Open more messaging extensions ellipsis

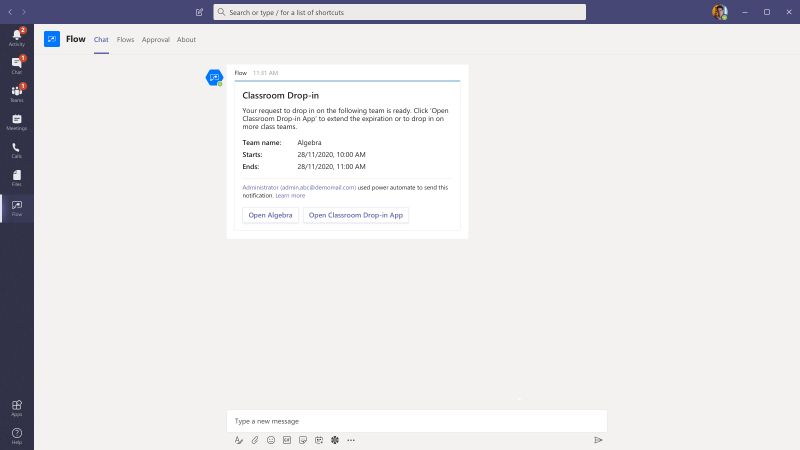pyautogui.click(x=351, y=440)
